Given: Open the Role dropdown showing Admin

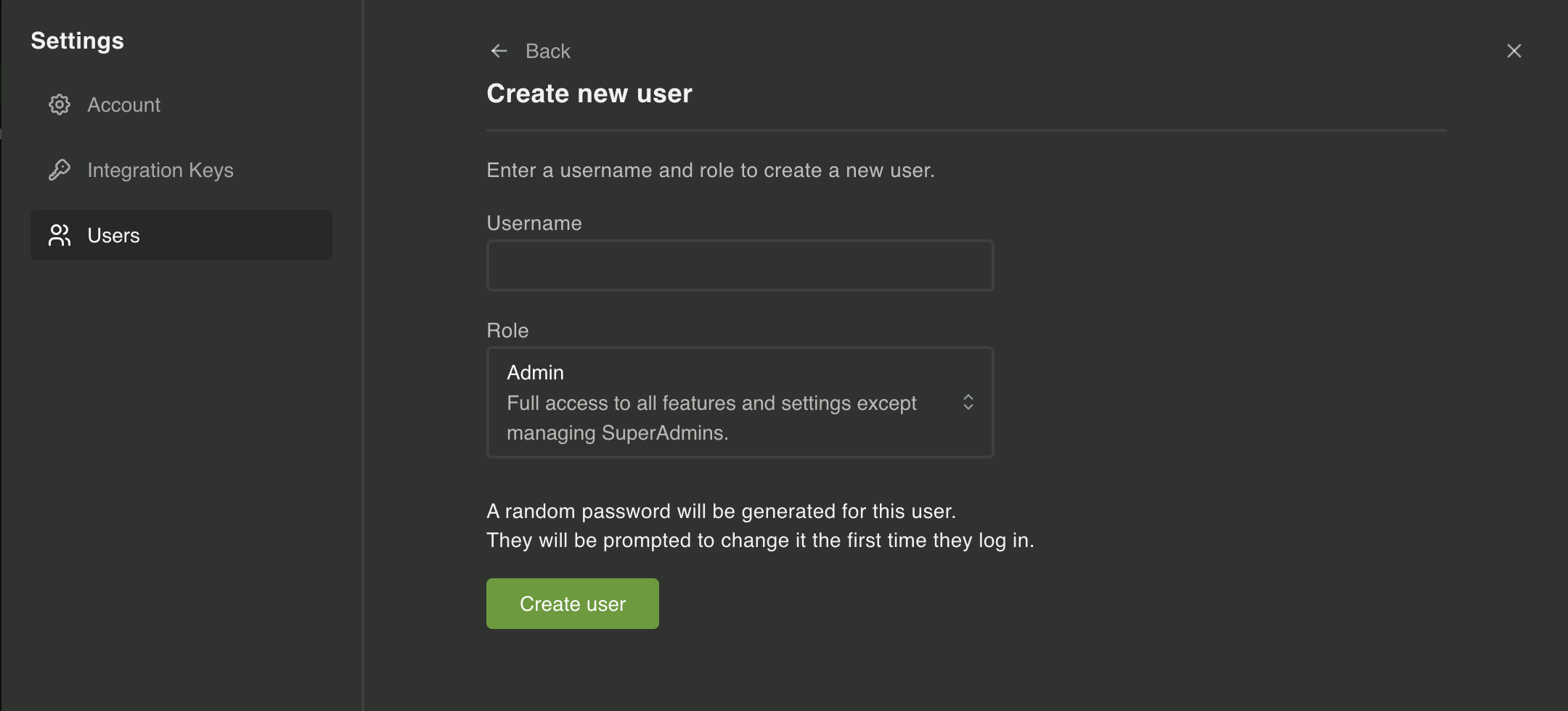Looking at the screenshot, I should coord(739,402).
